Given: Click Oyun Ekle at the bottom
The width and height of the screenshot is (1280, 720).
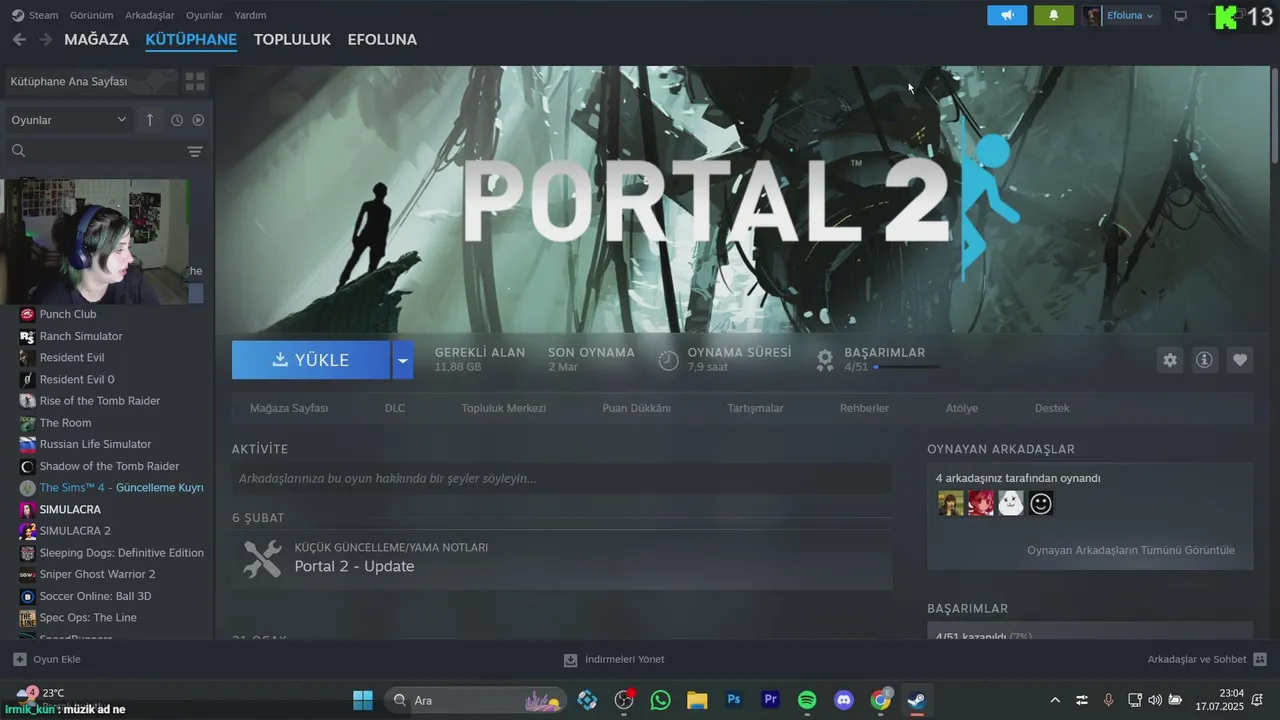Looking at the screenshot, I should coord(47,659).
